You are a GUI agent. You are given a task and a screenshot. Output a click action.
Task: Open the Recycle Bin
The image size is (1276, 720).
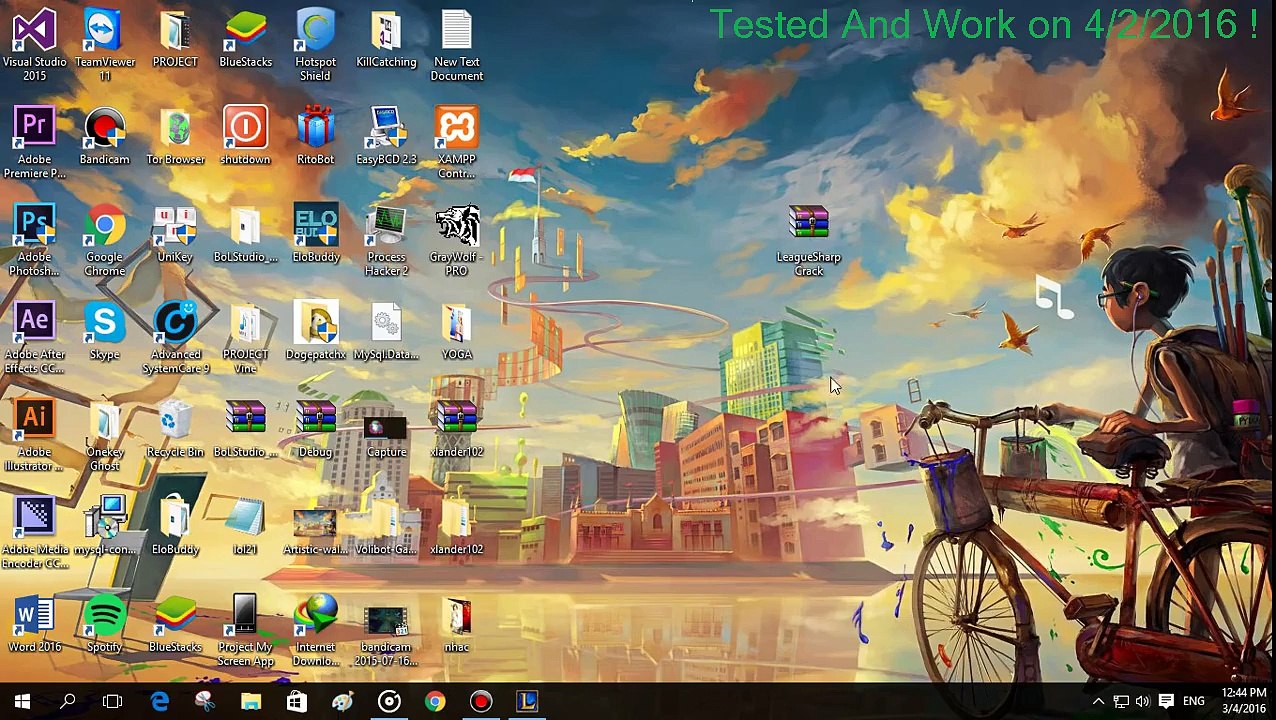pos(175,430)
